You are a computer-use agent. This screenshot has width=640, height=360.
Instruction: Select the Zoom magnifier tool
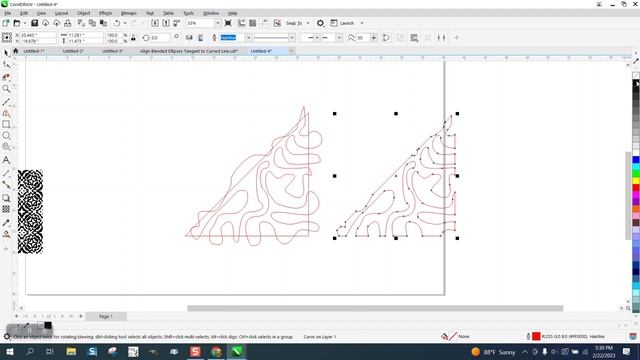click(x=7, y=89)
